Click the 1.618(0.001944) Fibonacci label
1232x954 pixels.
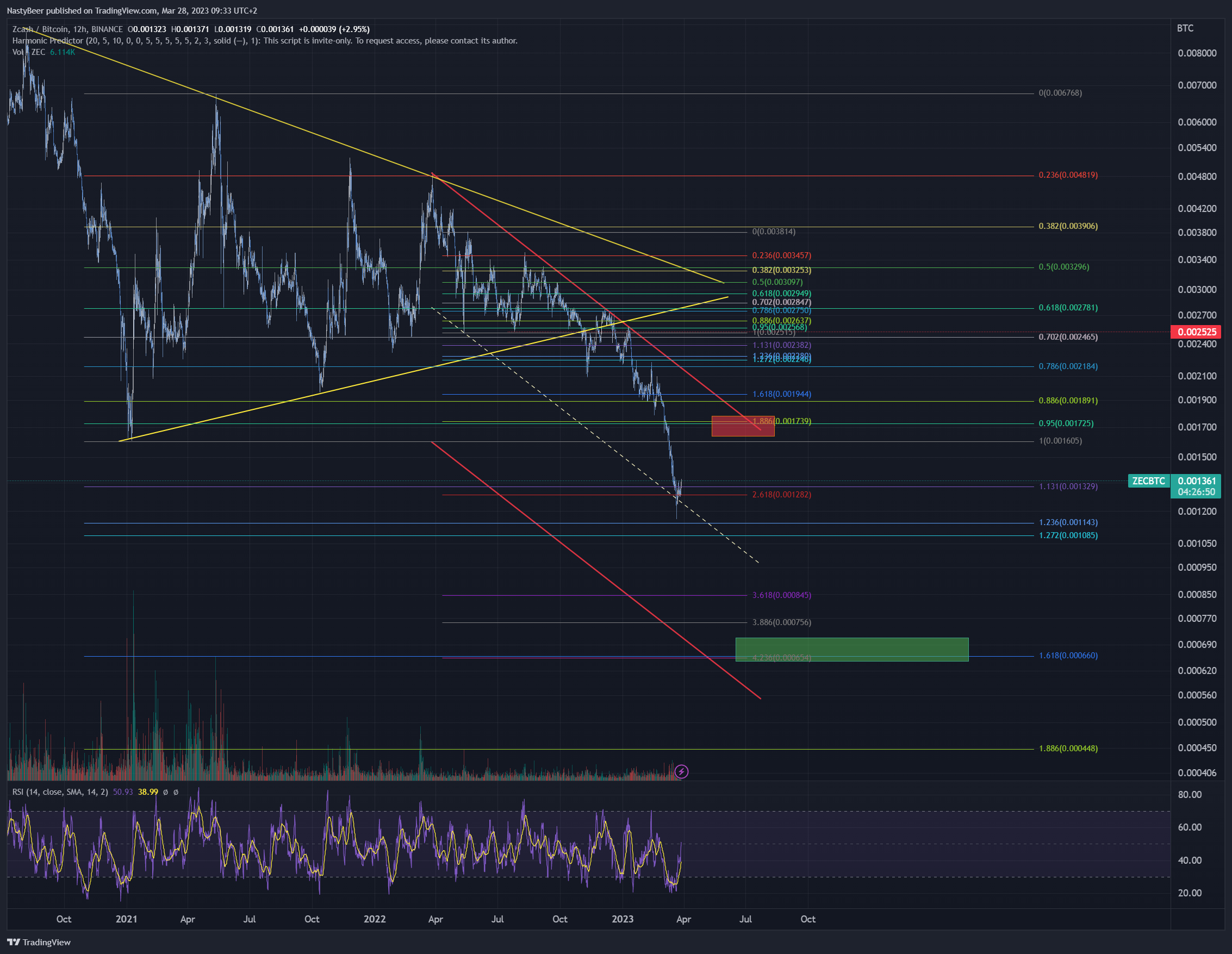click(781, 394)
